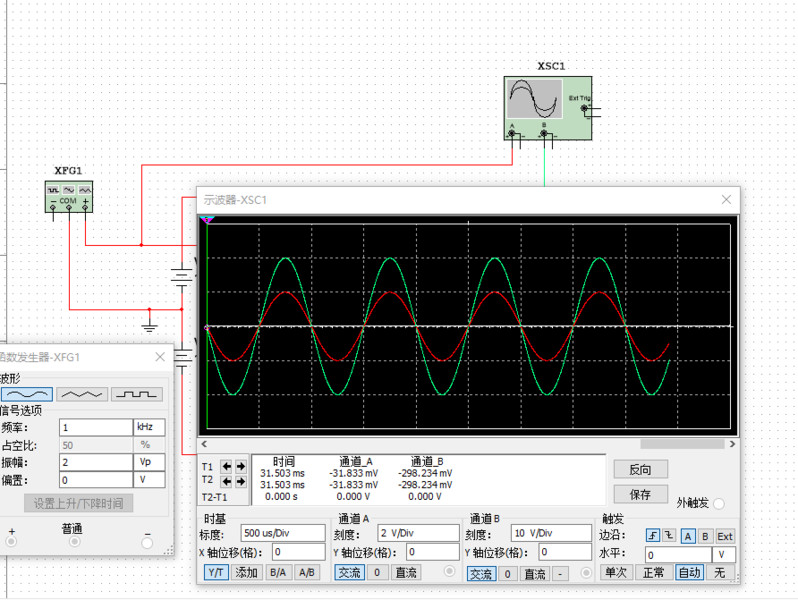Toggle the external trigger (外触发) radio button

click(x=719, y=504)
